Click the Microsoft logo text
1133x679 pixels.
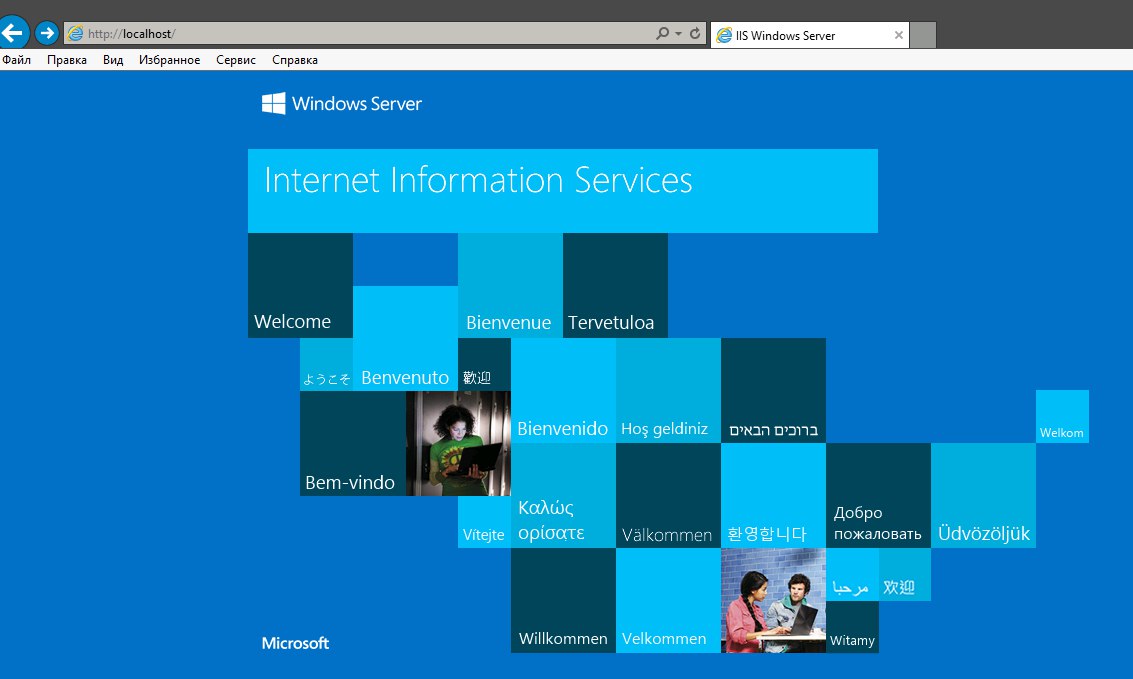coord(295,643)
